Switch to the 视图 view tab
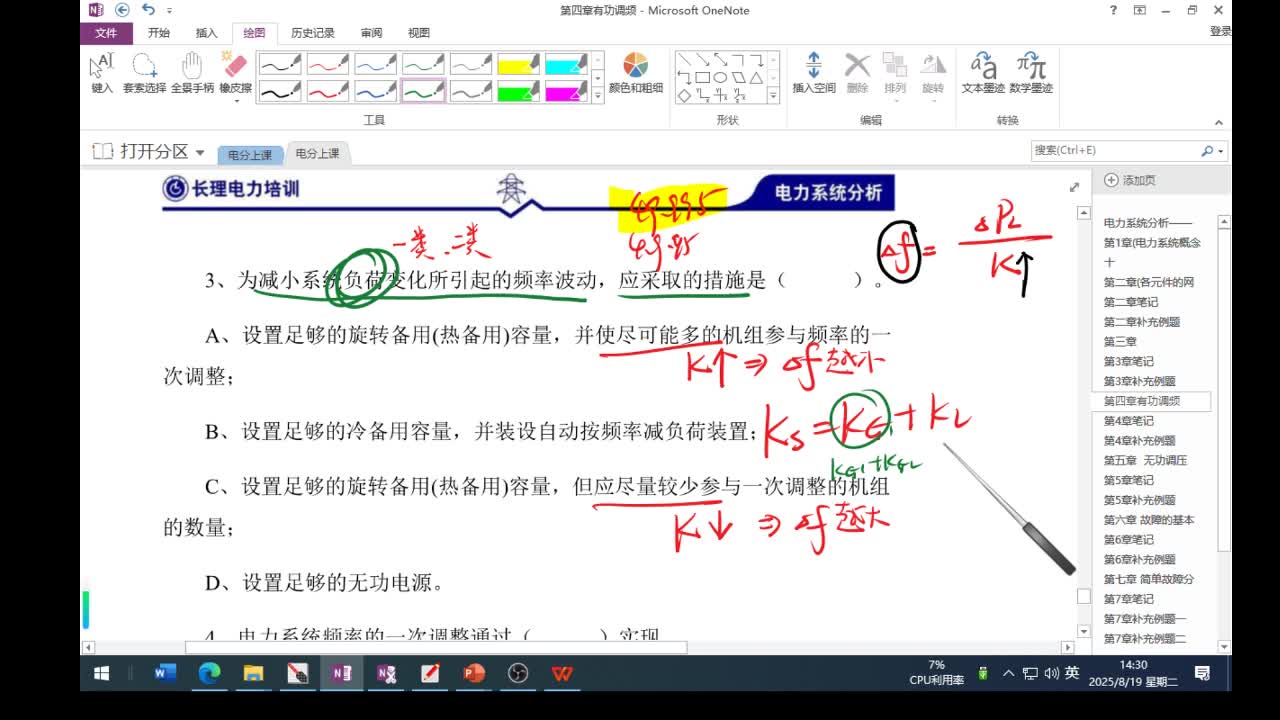Viewport: 1280px width, 720px height. coord(419,33)
